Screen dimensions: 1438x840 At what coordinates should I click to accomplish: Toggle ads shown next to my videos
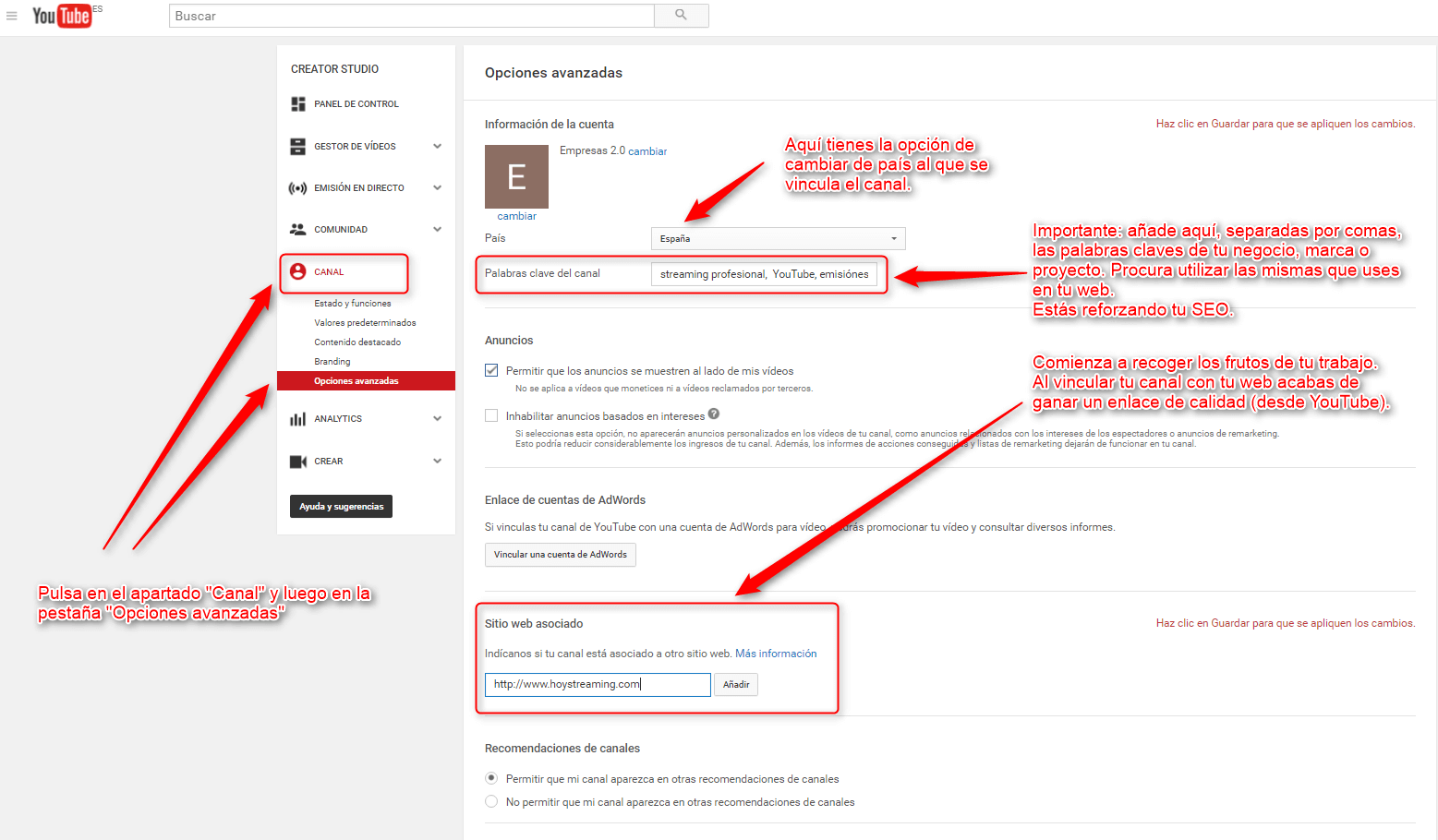(x=491, y=370)
